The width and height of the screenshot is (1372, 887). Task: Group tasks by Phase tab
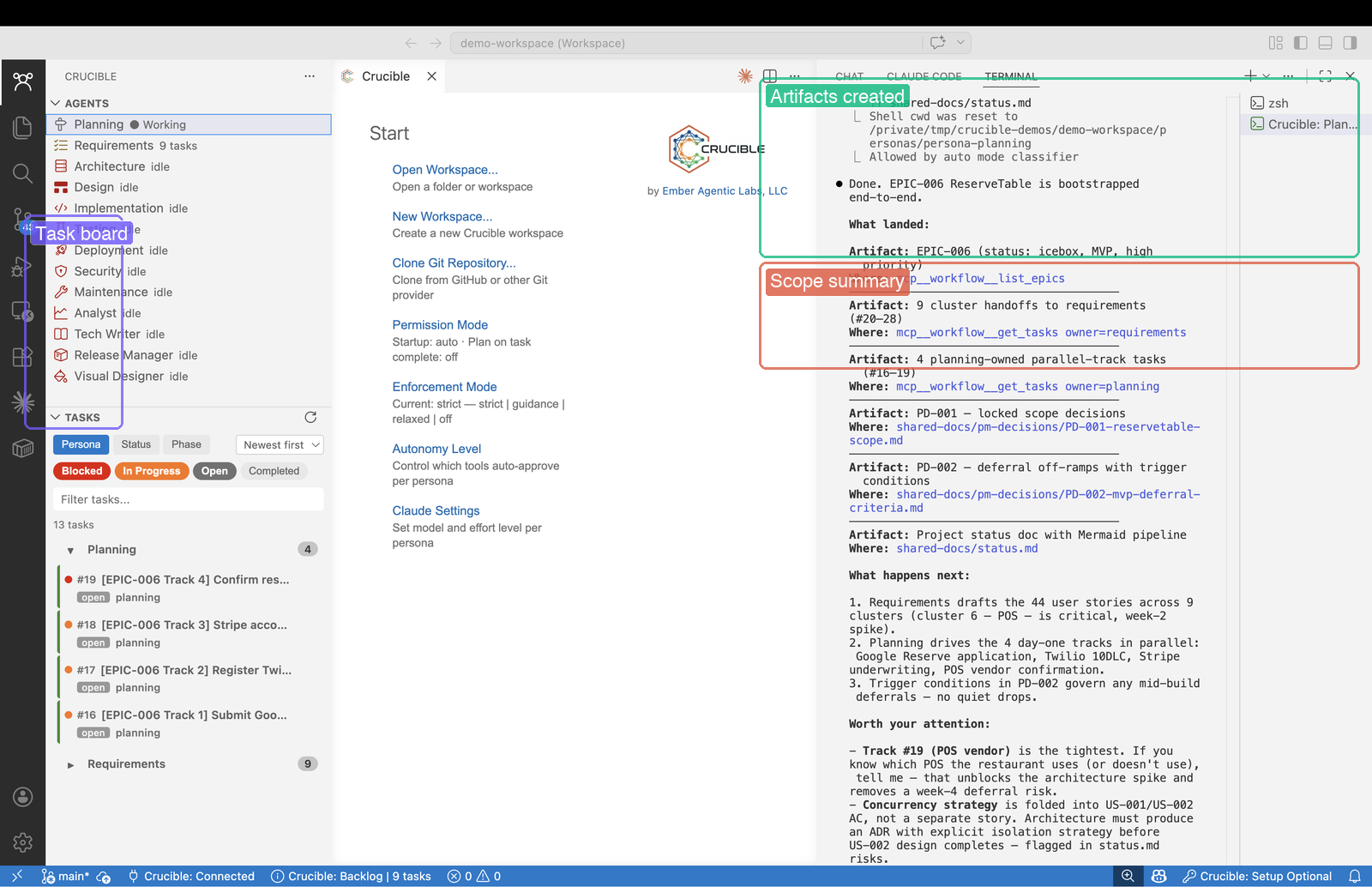pos(186,444)
